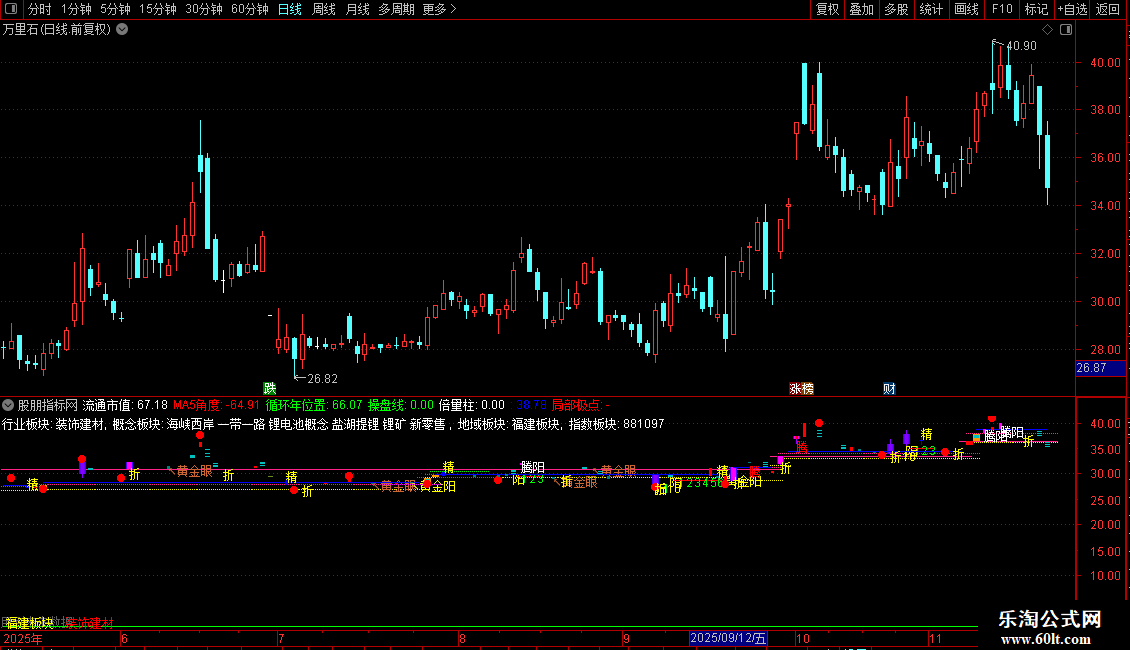Open the 多股 multi-stock view
Viewport: 1130px width, 650px height.
[x=896, y=9]
